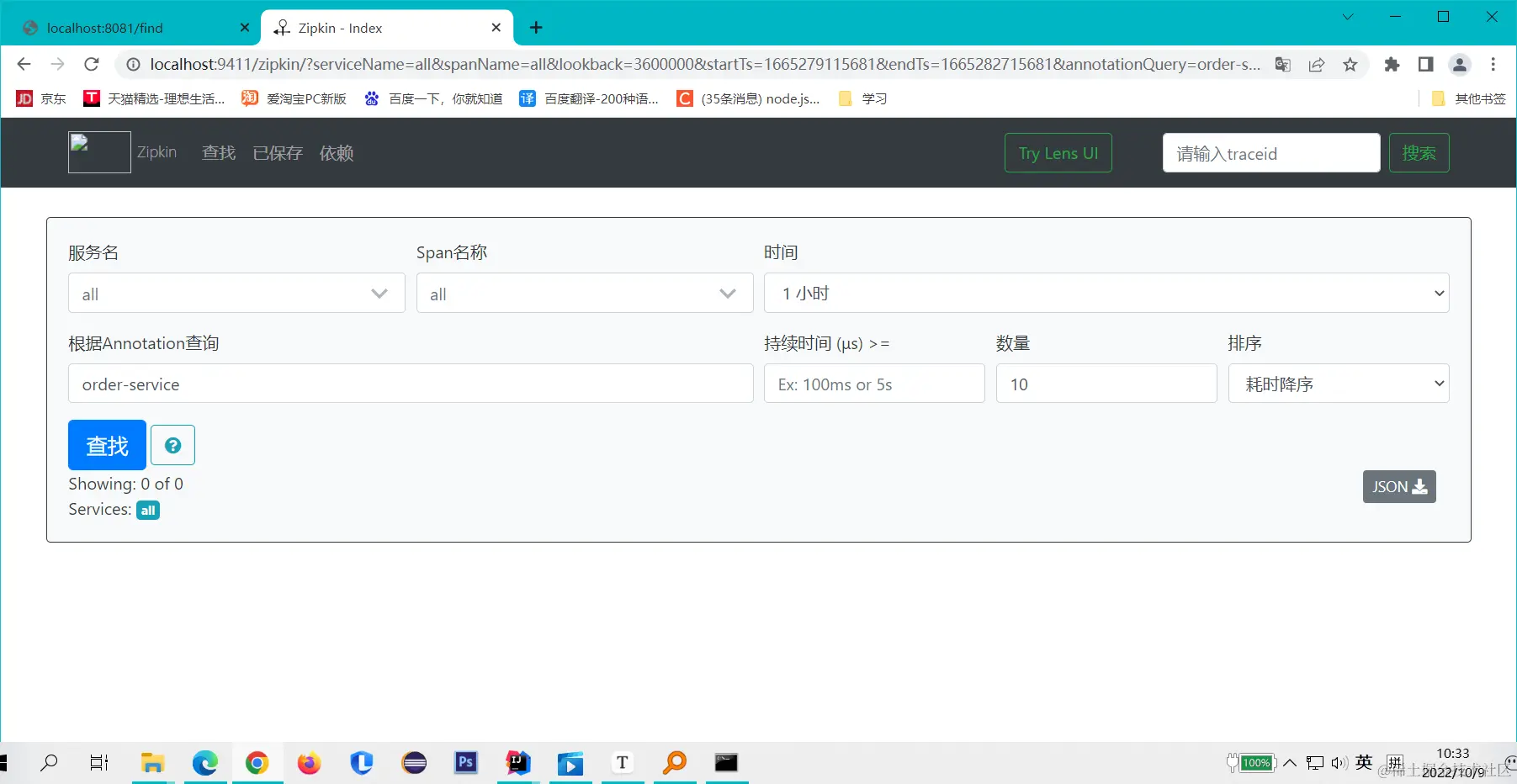Go forward in browser history

(57, 64)
